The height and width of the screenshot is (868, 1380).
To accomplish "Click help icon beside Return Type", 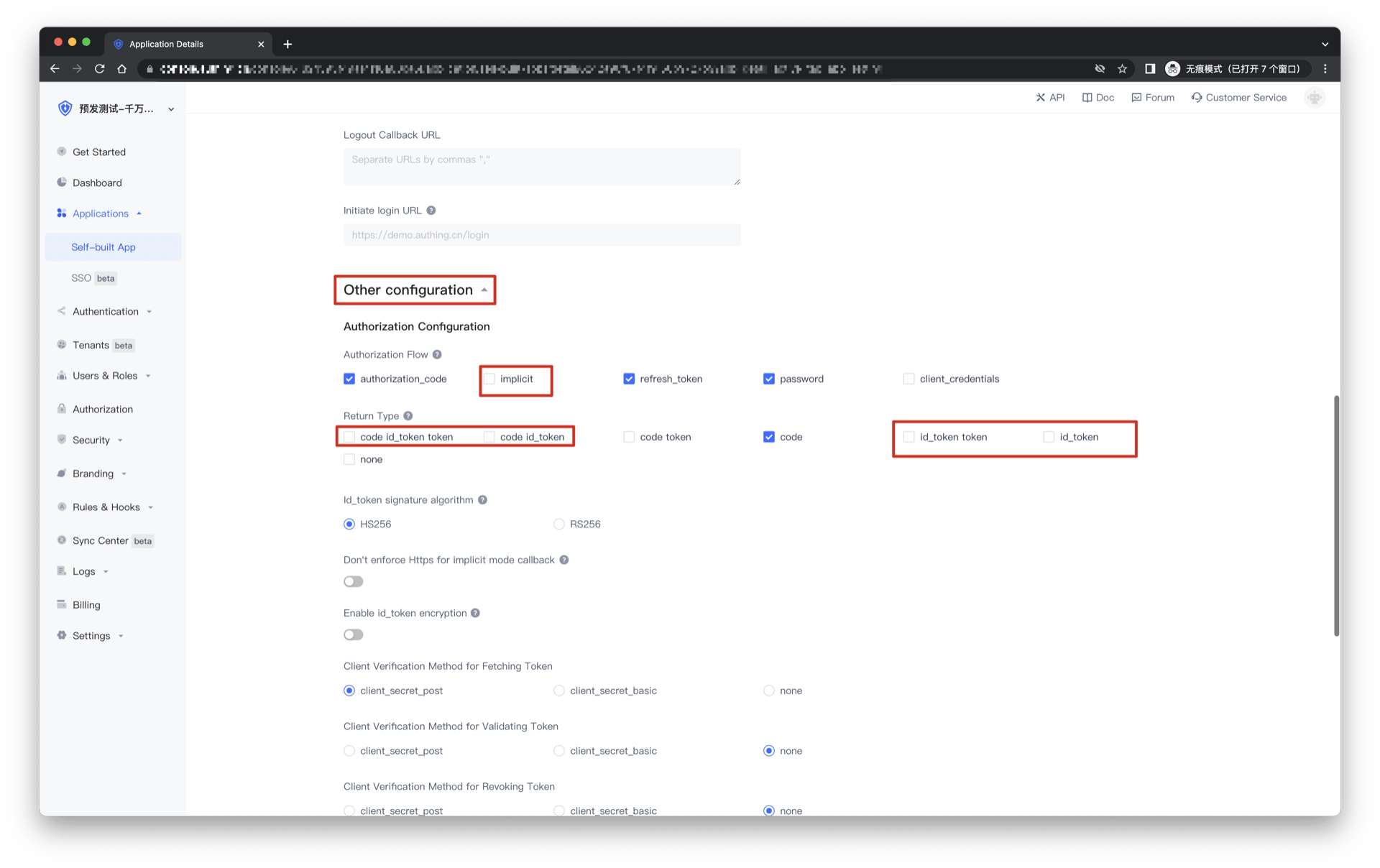I will pos(408,416).
